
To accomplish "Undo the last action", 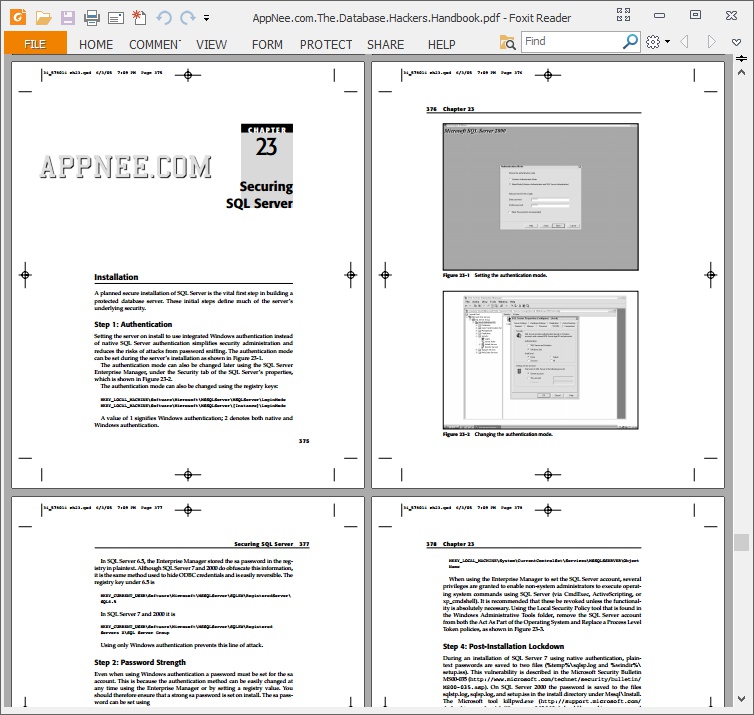I will click(163, 18).
